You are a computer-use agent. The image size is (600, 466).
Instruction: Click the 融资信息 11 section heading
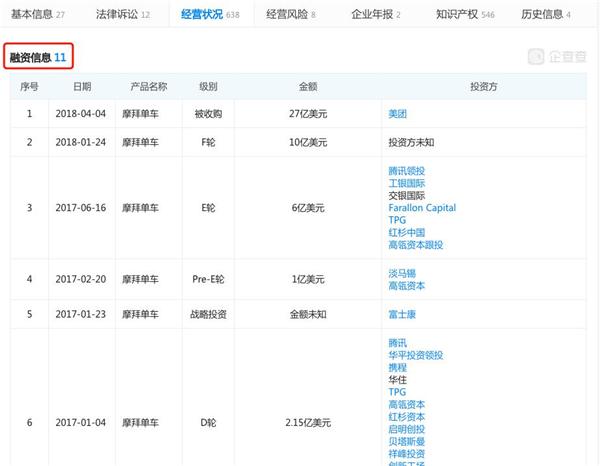pos(38,57)
